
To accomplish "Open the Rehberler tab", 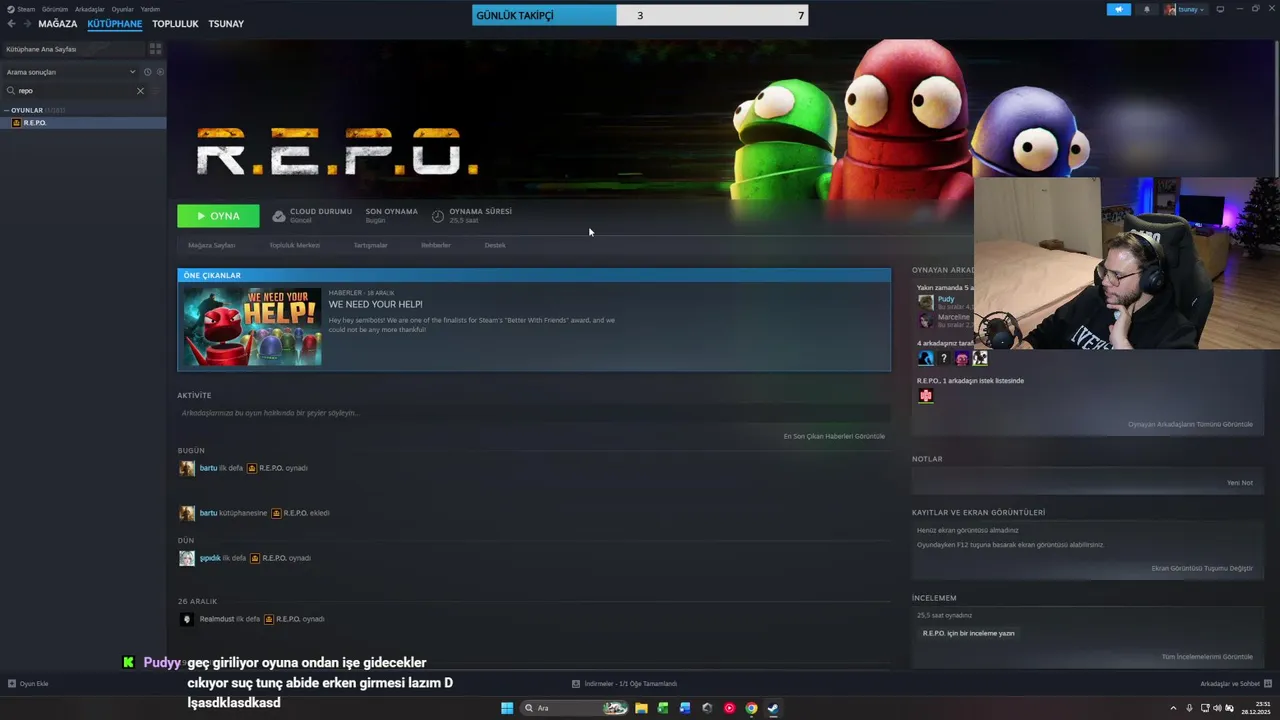I will coord(436,245).
